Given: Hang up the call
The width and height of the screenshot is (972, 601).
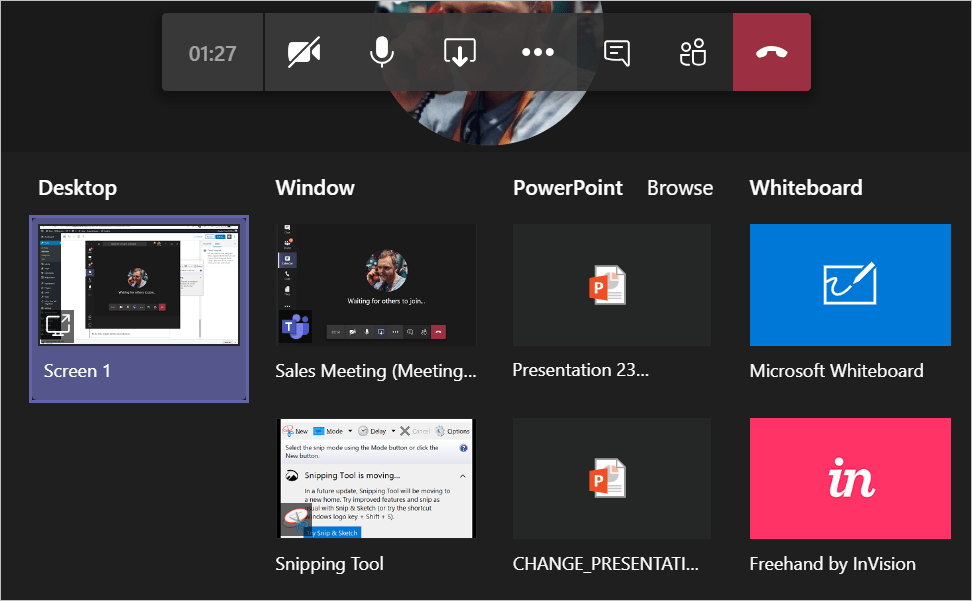Looking at the screenshot, I should tap(772, 52).
